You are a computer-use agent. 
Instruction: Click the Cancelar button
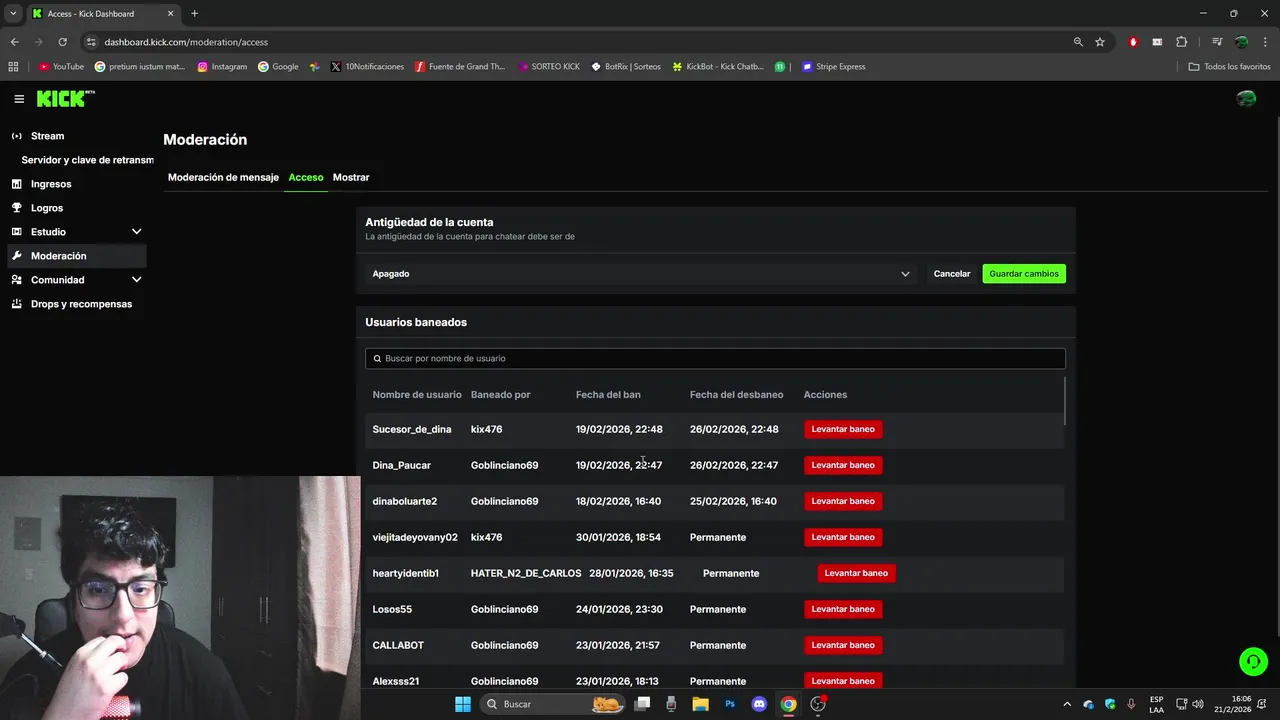(x=952, y=274)
